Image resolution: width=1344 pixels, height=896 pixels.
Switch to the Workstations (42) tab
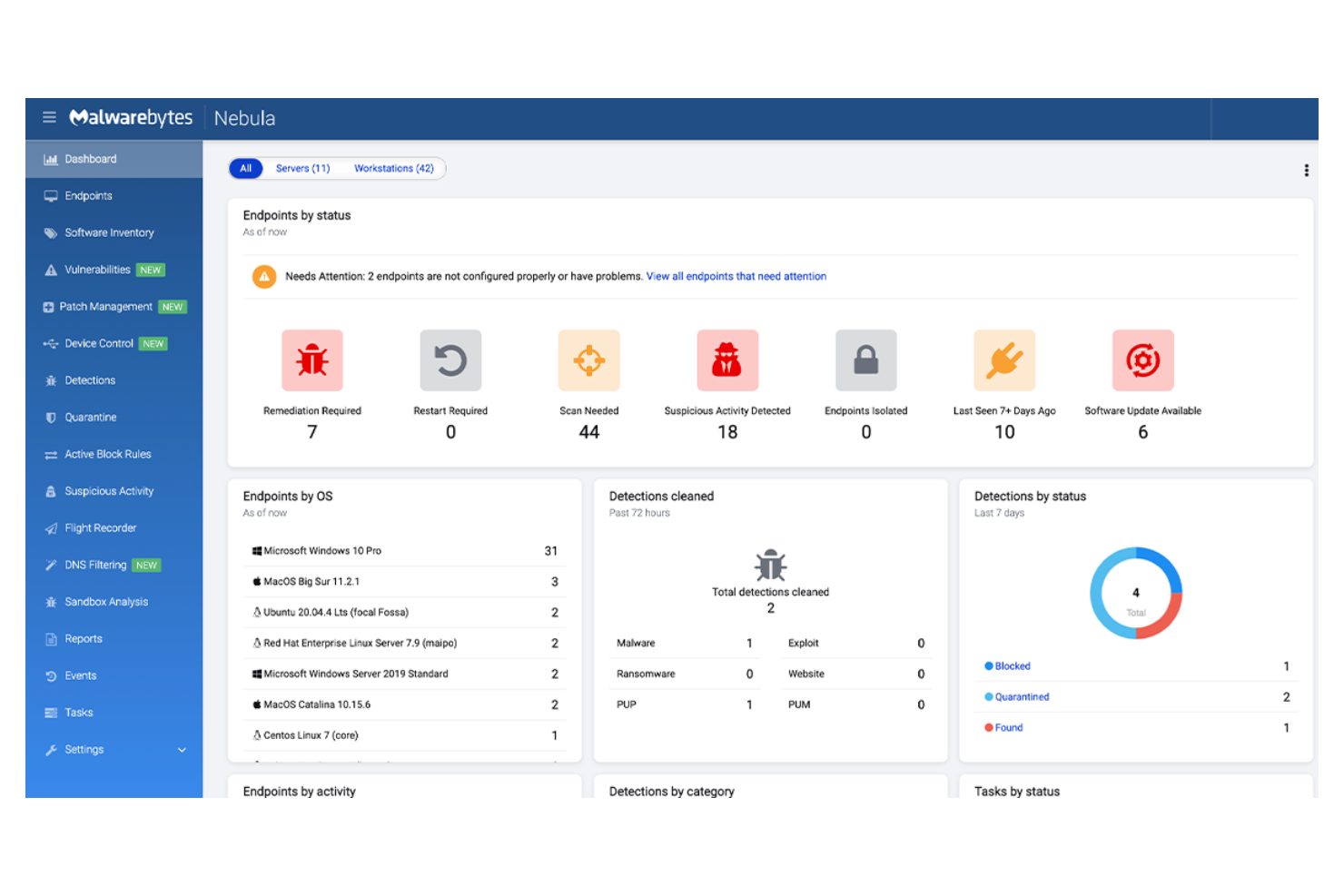point(393,168)
